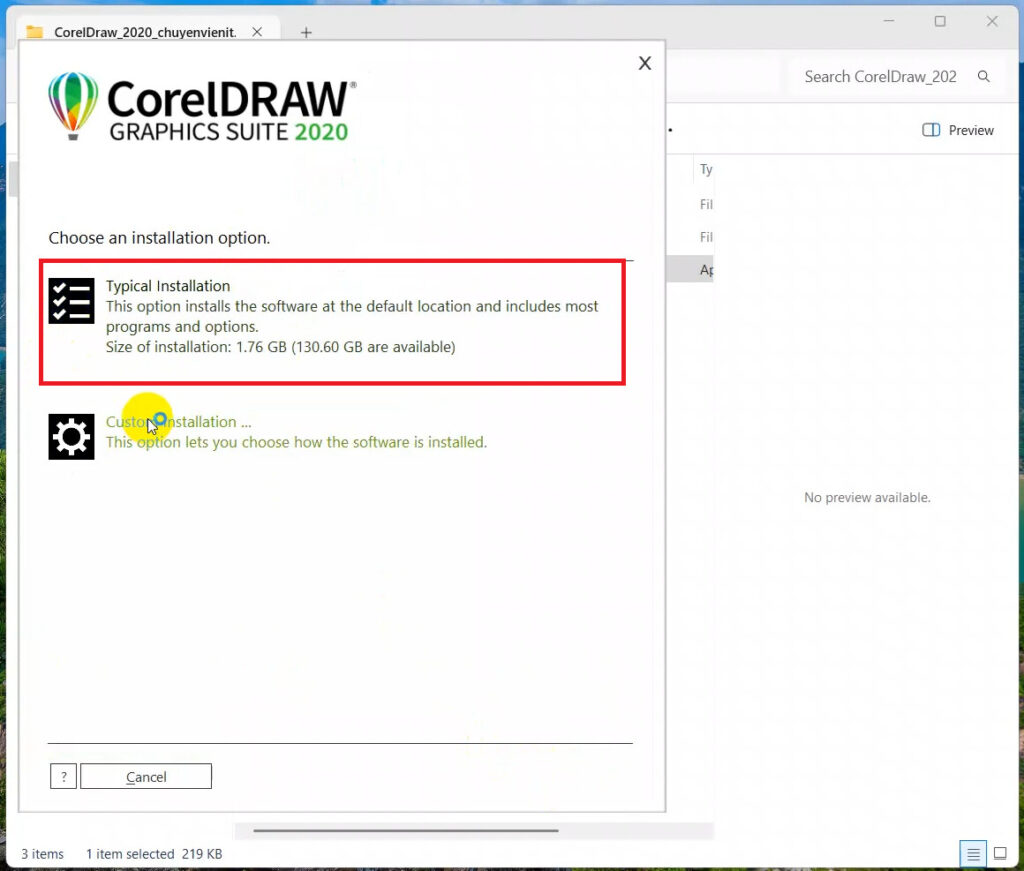Click the Type column header
Viewport: 1024px width, 871px height.
coord(705,170)
